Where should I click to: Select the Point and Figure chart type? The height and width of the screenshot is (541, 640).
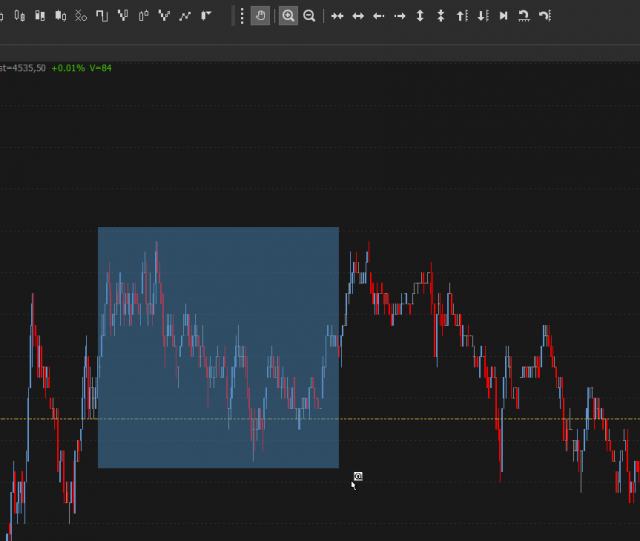click(x=81, y=16)
